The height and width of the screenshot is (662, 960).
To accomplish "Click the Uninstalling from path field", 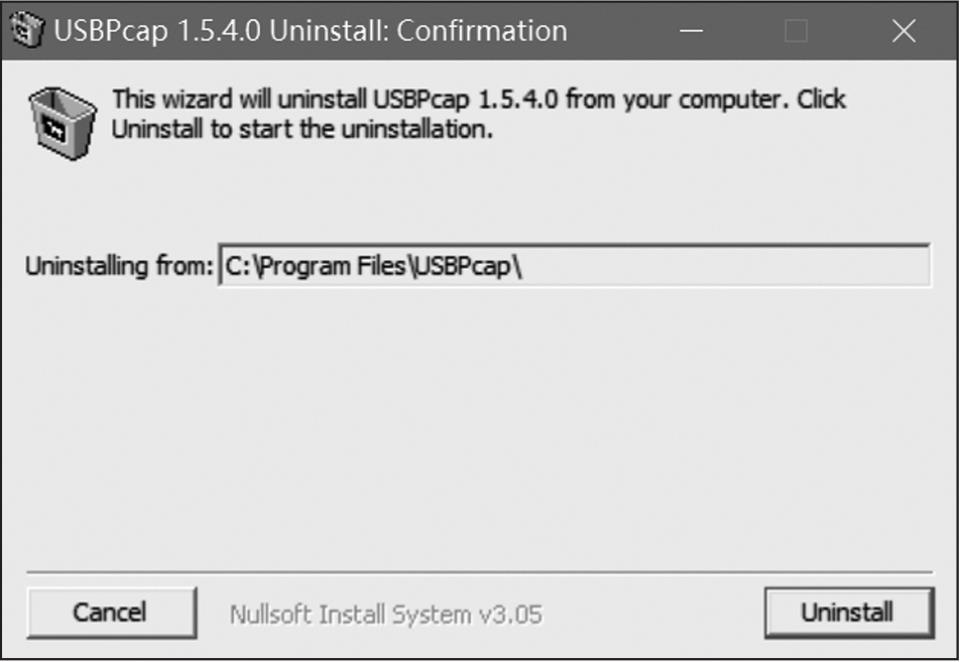I will pos(574,266).
